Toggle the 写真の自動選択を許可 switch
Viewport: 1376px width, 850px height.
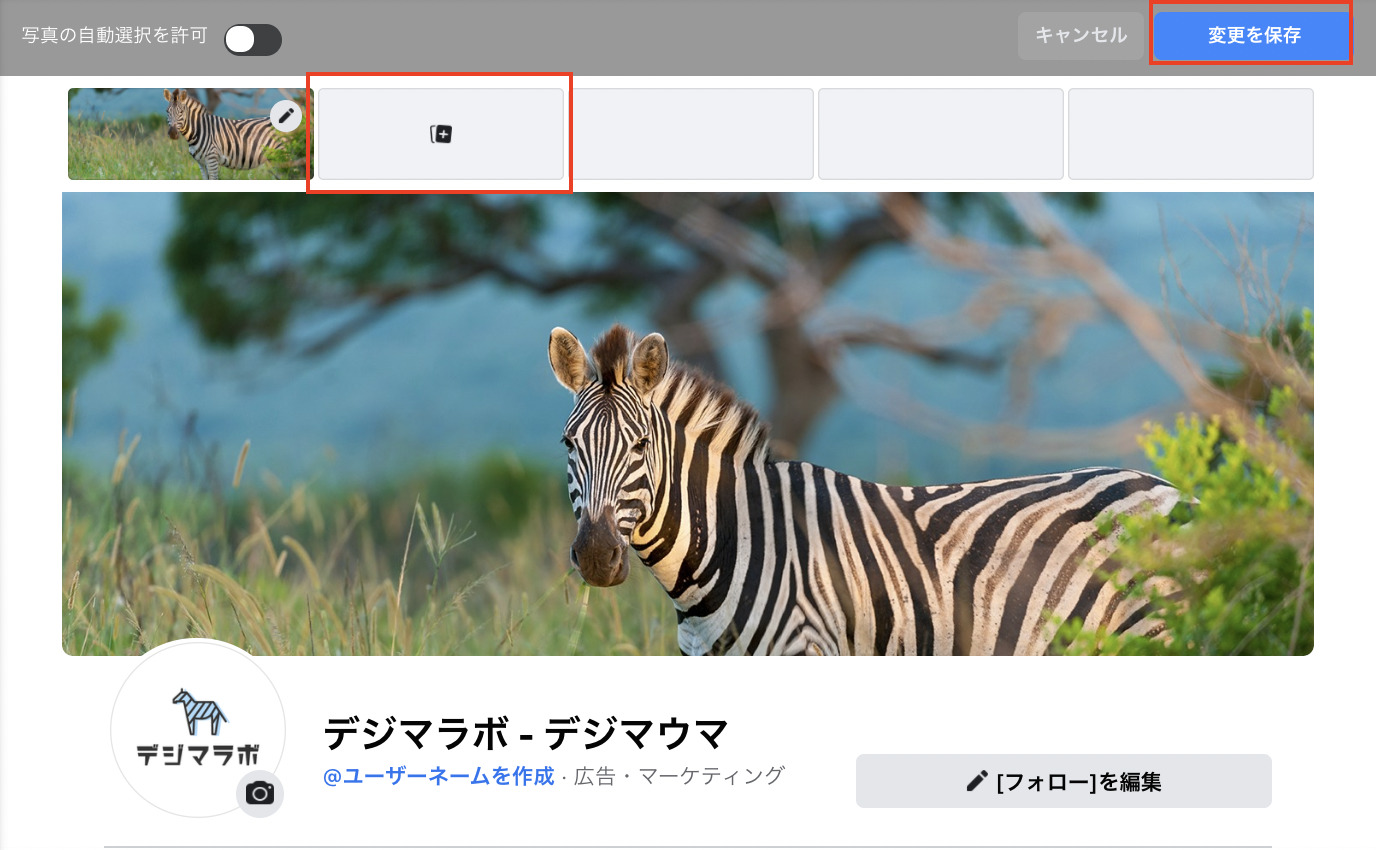point(252,39)
